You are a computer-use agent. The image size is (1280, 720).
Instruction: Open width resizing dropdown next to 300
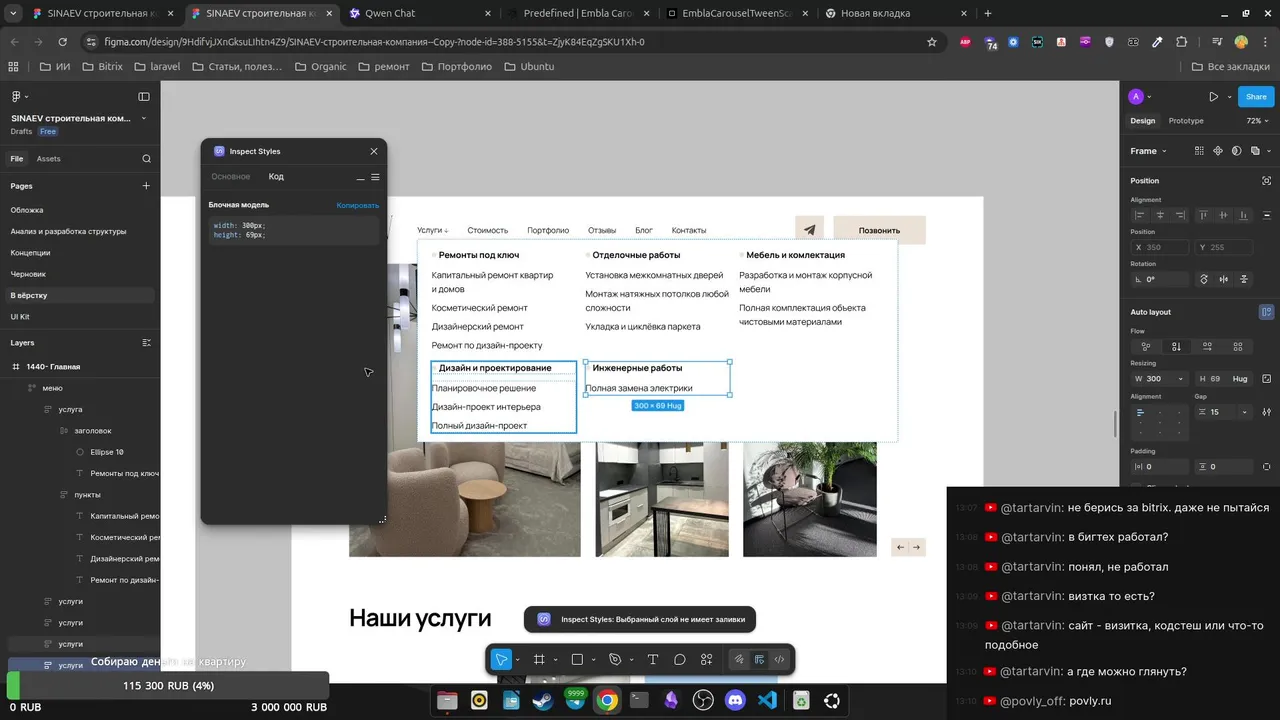point(1181,379)
